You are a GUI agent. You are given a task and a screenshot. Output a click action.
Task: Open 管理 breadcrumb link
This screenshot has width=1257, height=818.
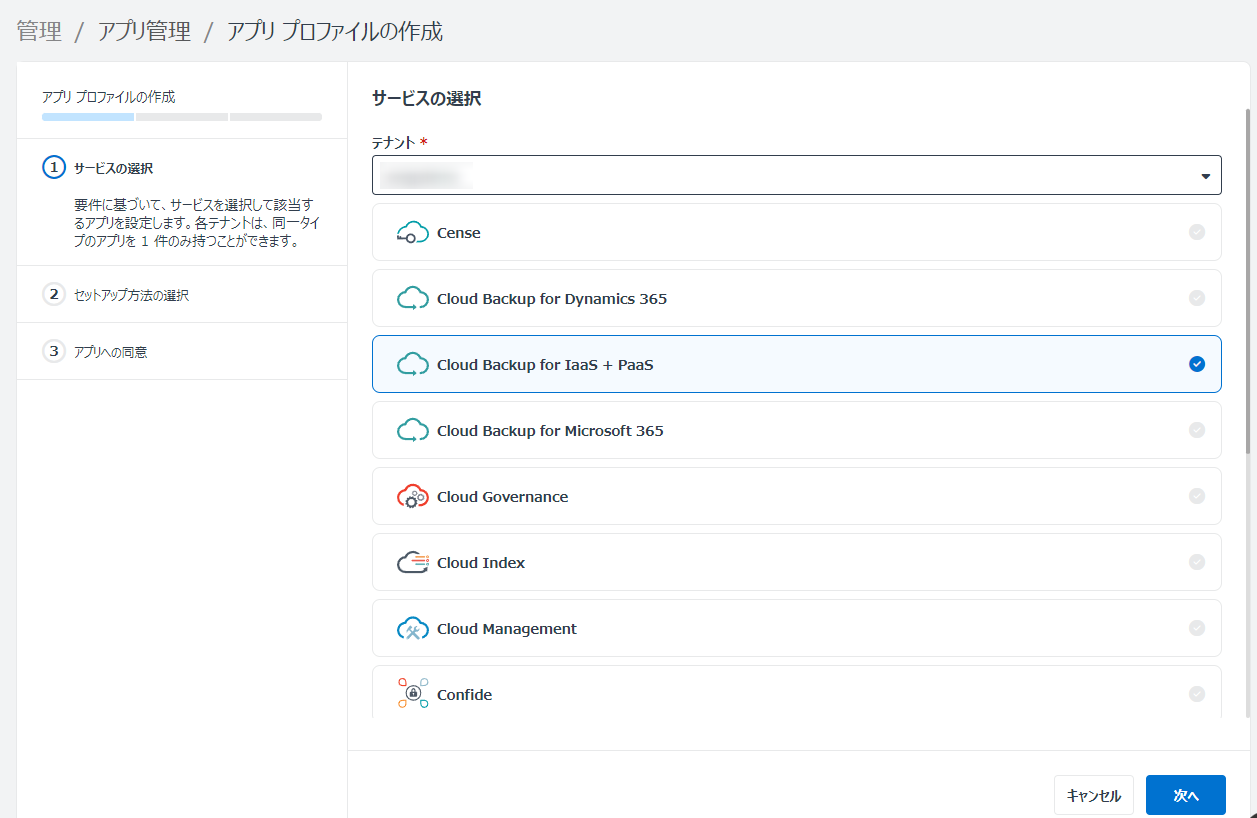[x=39, y=31]
